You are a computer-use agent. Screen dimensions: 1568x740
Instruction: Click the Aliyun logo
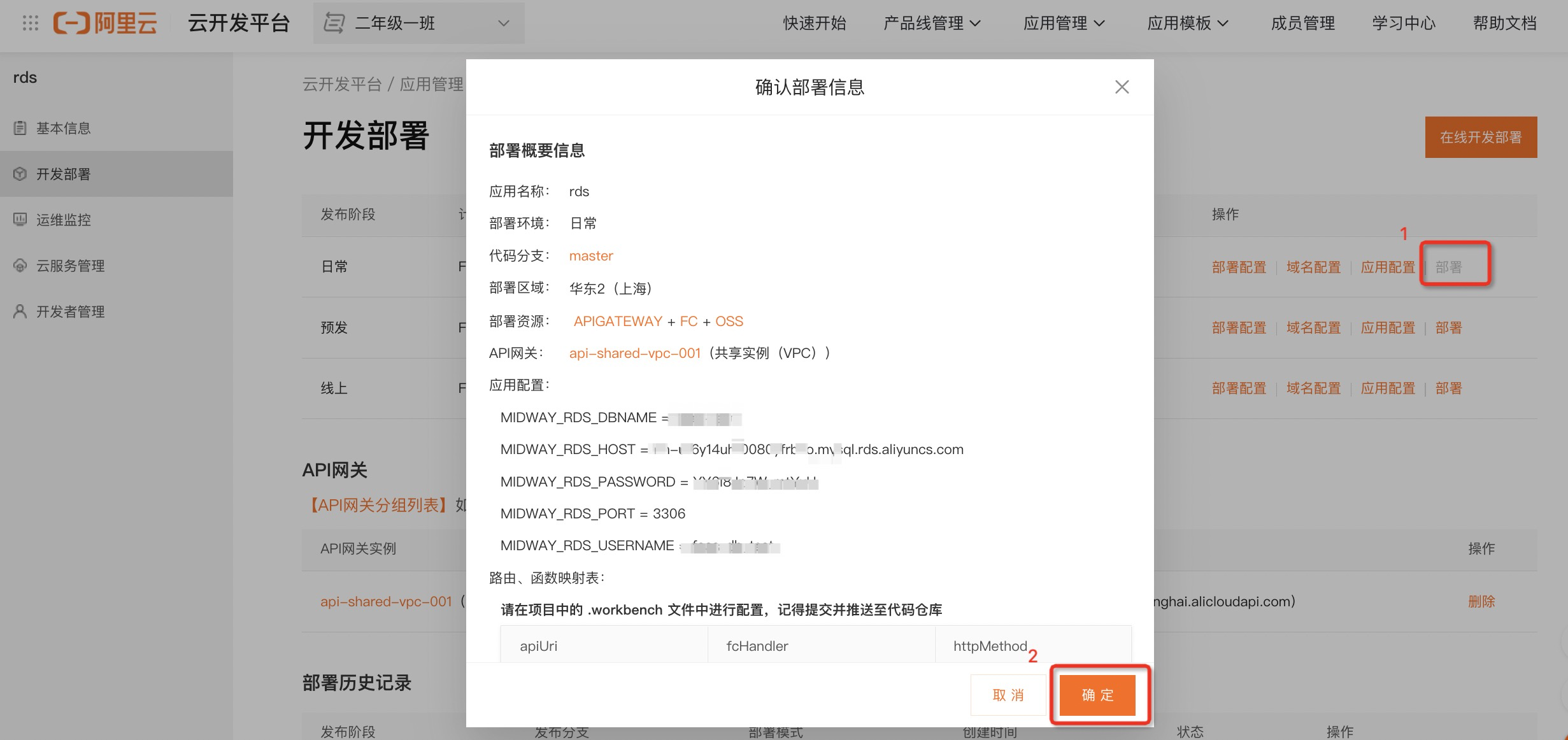105,24
